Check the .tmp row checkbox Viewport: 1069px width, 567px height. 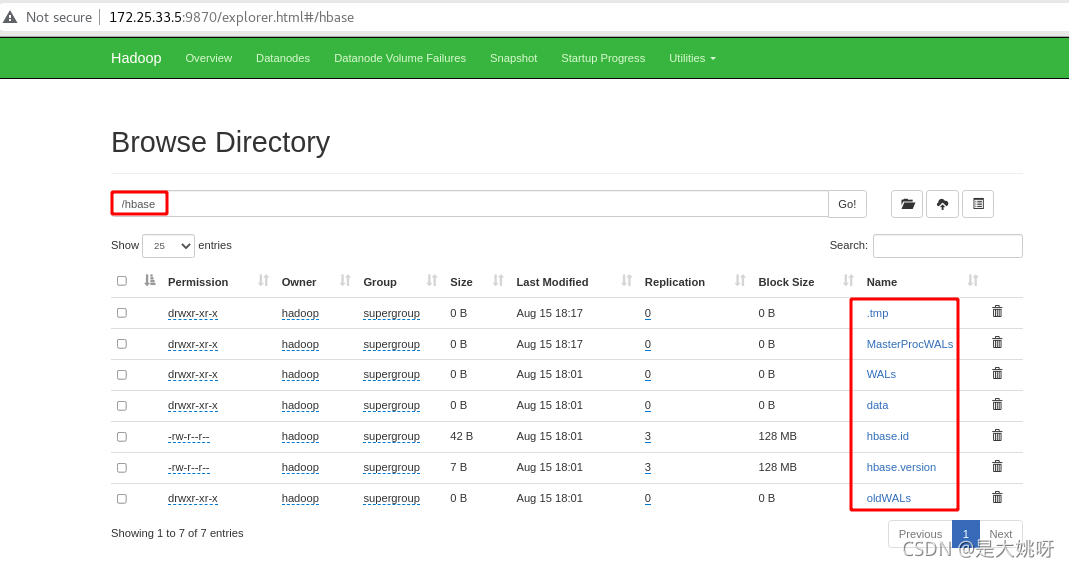click(x=122, y=313)
